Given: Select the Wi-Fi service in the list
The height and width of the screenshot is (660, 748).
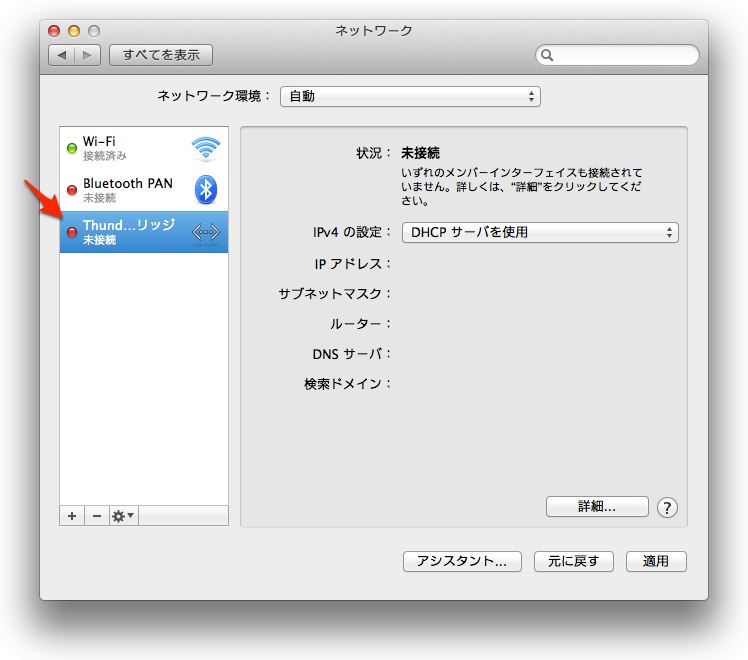Looking at the screenshot, I should click(144, 148).
